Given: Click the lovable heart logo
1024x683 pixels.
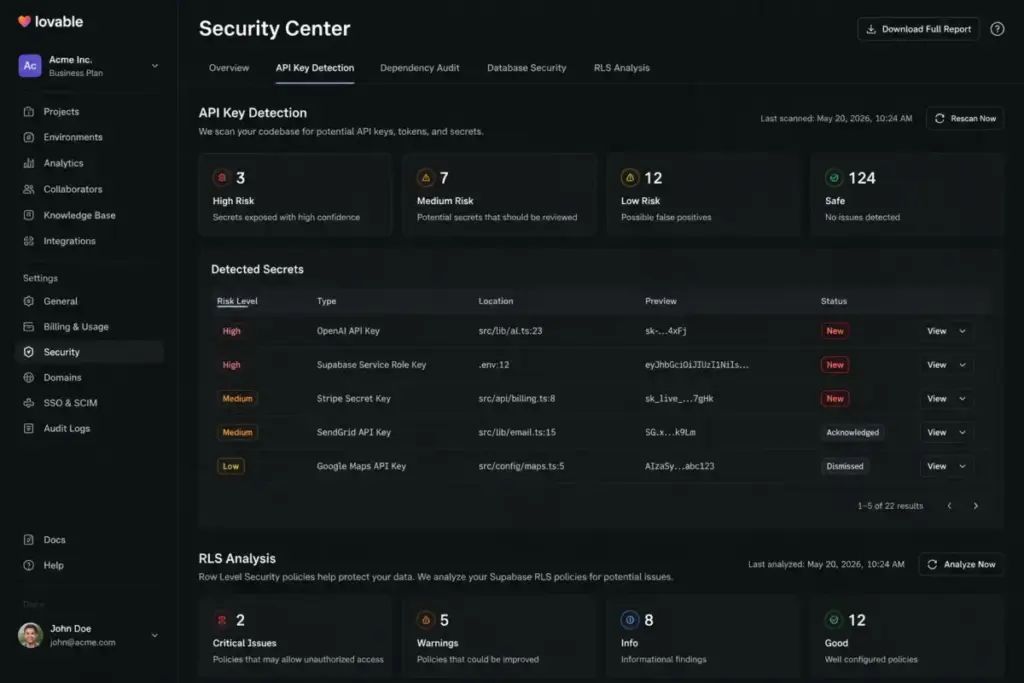Looking at the screenshot, I should [24, 22].
